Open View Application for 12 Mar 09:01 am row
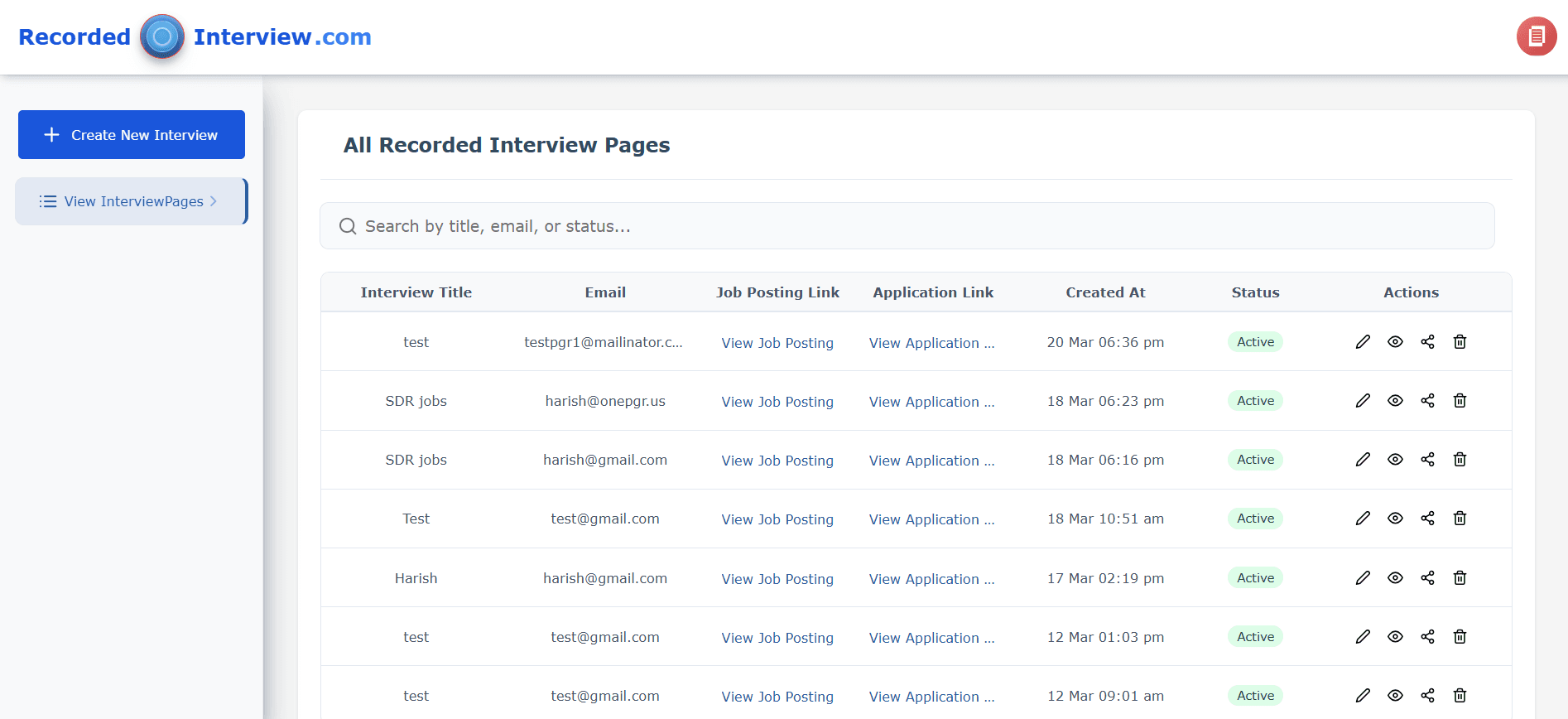The image size is (1568, 719). tap(932, 697)
